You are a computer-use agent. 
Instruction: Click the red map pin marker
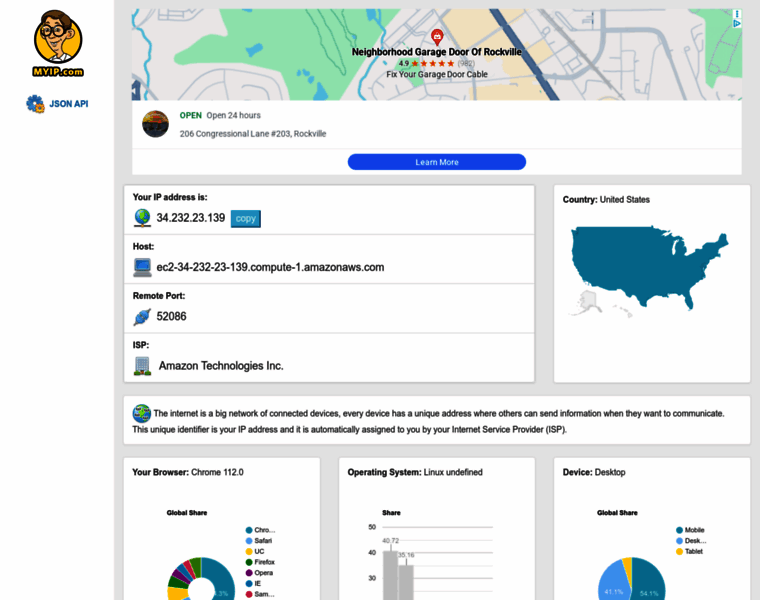tap(437, 37)
